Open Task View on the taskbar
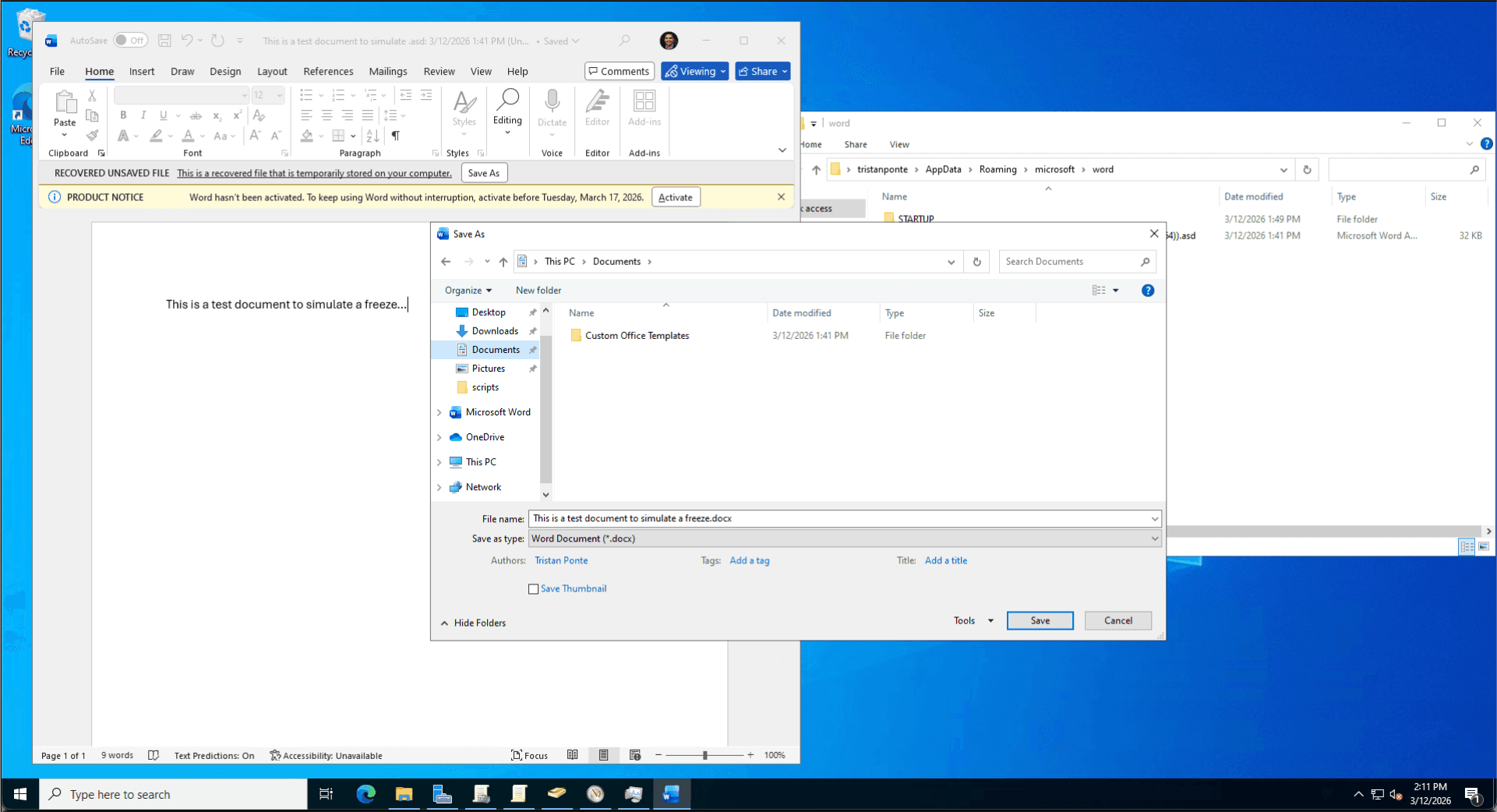 [326, 794]
